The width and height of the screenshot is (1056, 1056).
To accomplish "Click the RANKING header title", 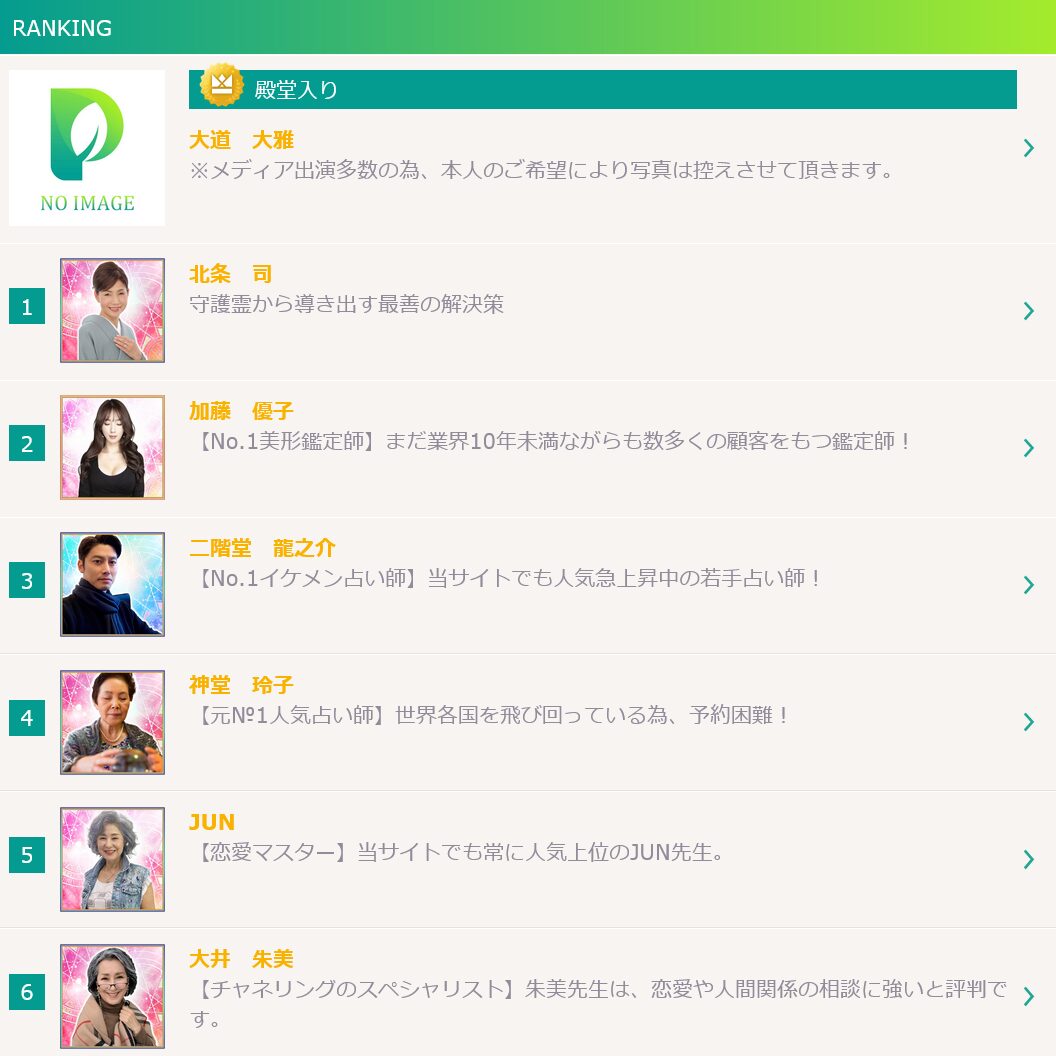I will (62, 28).
